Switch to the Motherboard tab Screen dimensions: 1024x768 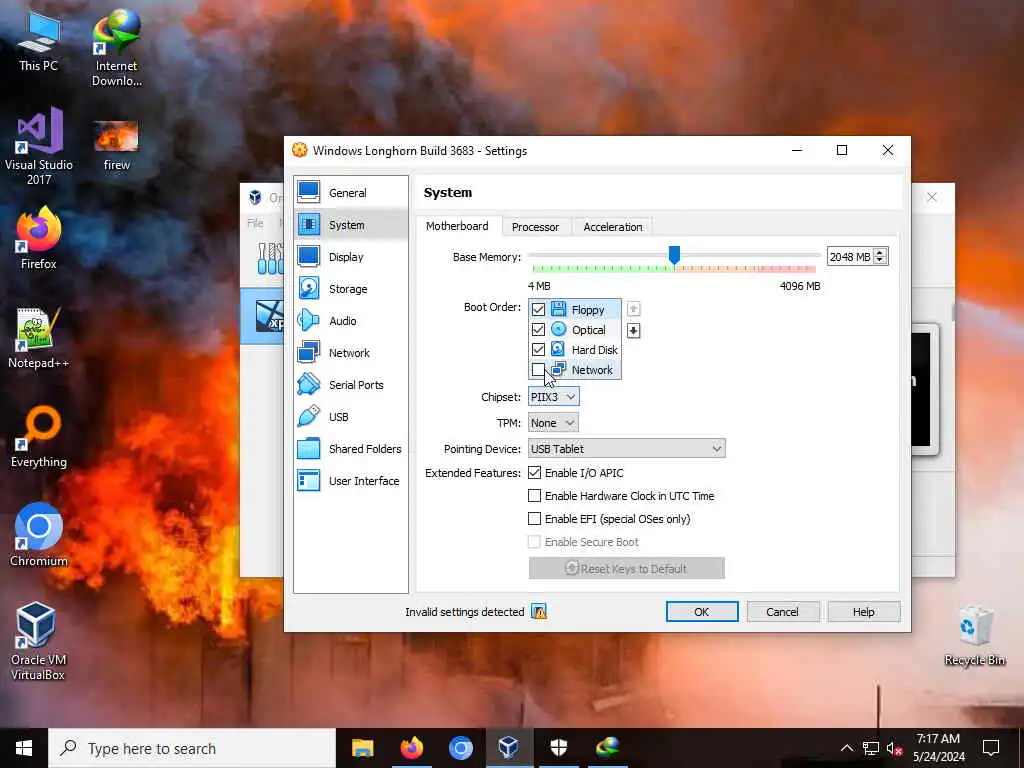click(457, 226)
